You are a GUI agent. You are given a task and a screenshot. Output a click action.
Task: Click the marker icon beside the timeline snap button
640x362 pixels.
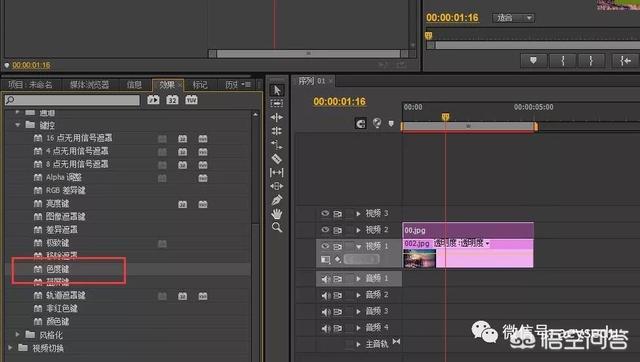click(391, 124)
